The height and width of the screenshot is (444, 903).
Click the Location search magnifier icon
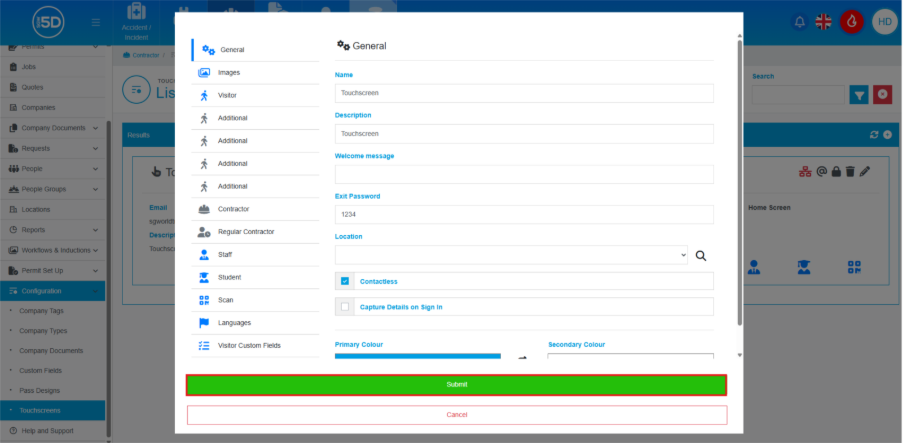(701, 256)
